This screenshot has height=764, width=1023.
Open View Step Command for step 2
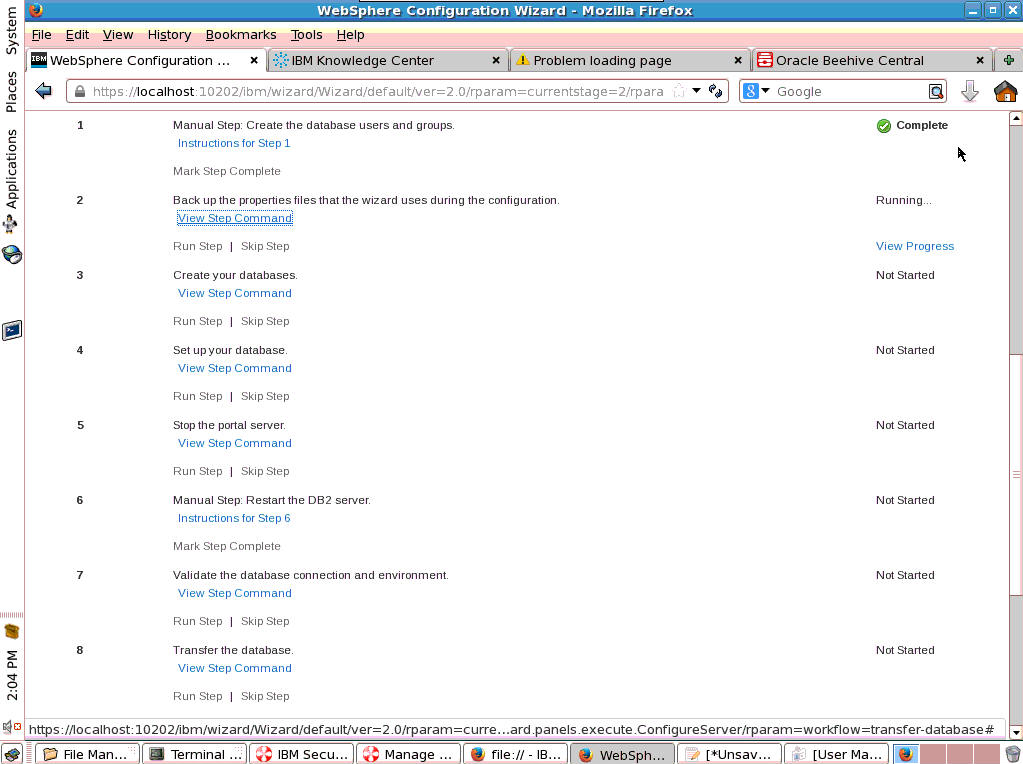[x=234, y=218]
